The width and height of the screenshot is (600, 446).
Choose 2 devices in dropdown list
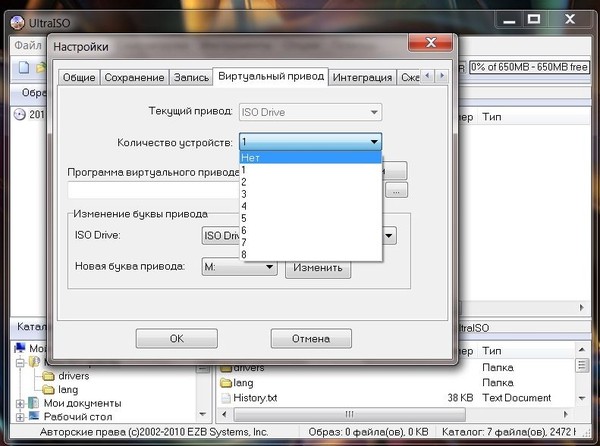(310, 182)
